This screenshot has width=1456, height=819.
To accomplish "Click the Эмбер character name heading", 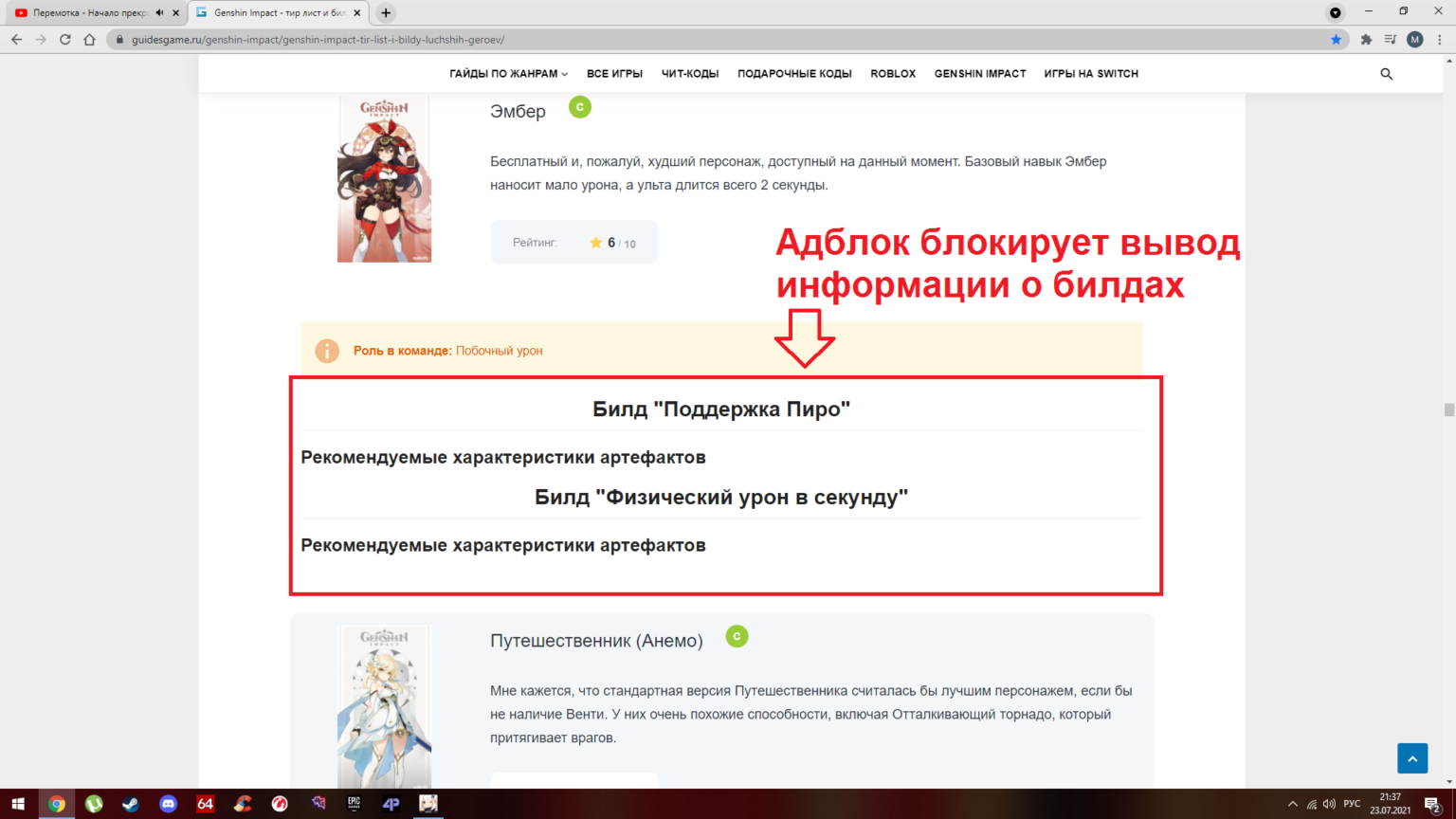I will point(518,112).
